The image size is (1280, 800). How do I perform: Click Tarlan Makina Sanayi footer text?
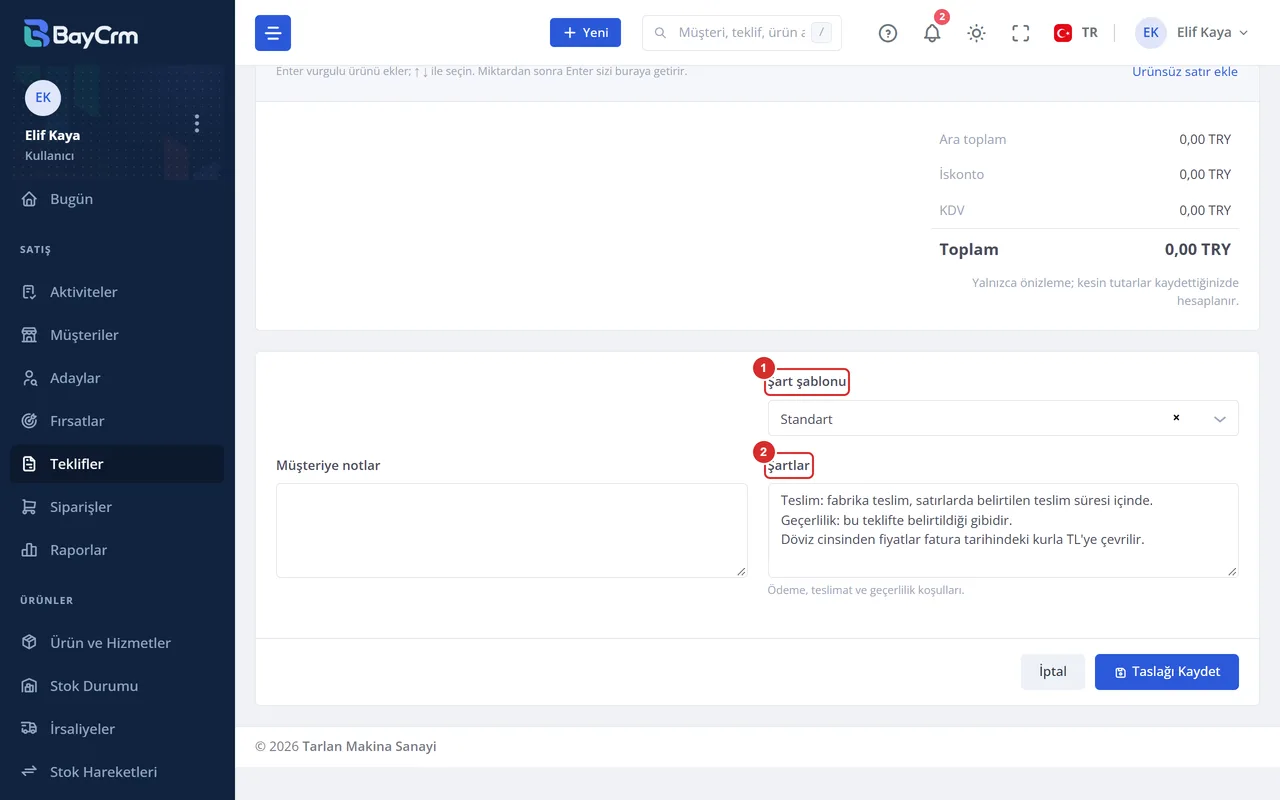click(369, 746)
